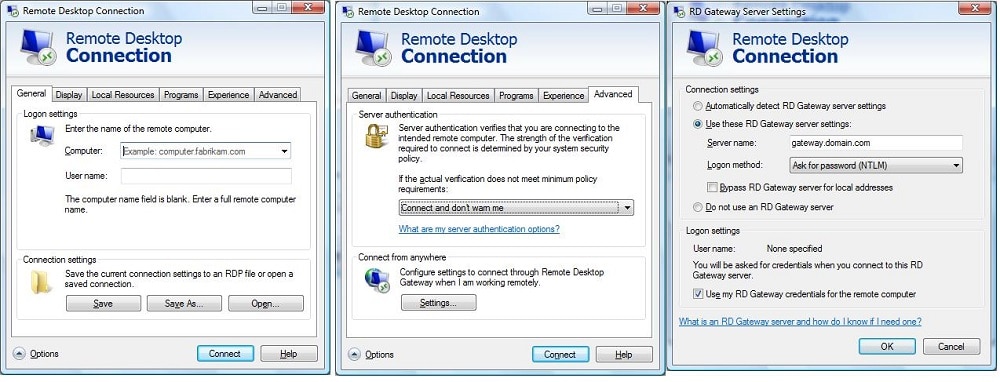Click the padlock server authentication icon

(376, 135)
